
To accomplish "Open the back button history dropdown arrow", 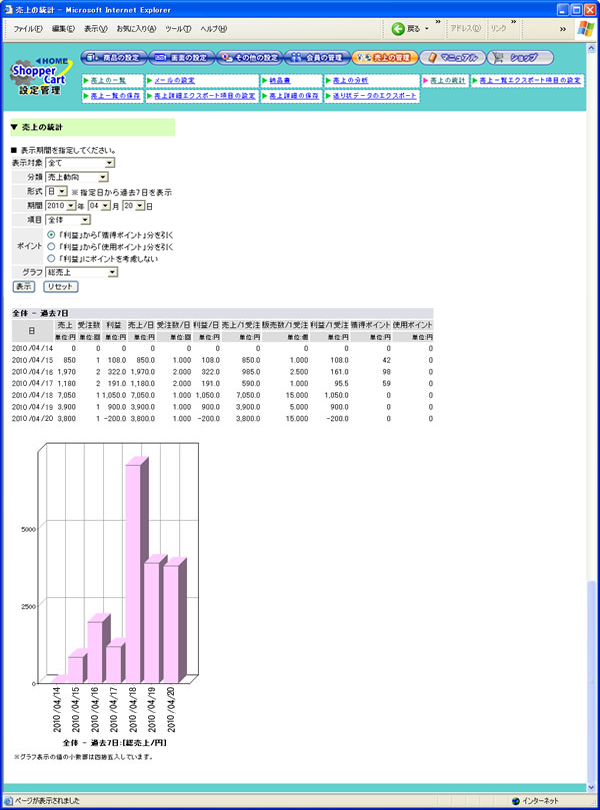I will 427,29.
